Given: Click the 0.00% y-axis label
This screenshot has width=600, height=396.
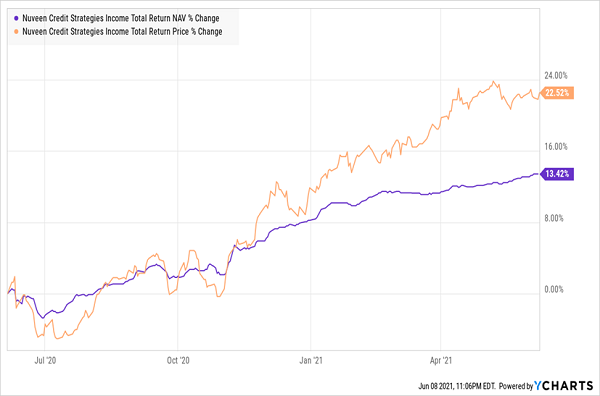Looking at the screenshot, I should point(554,289).
